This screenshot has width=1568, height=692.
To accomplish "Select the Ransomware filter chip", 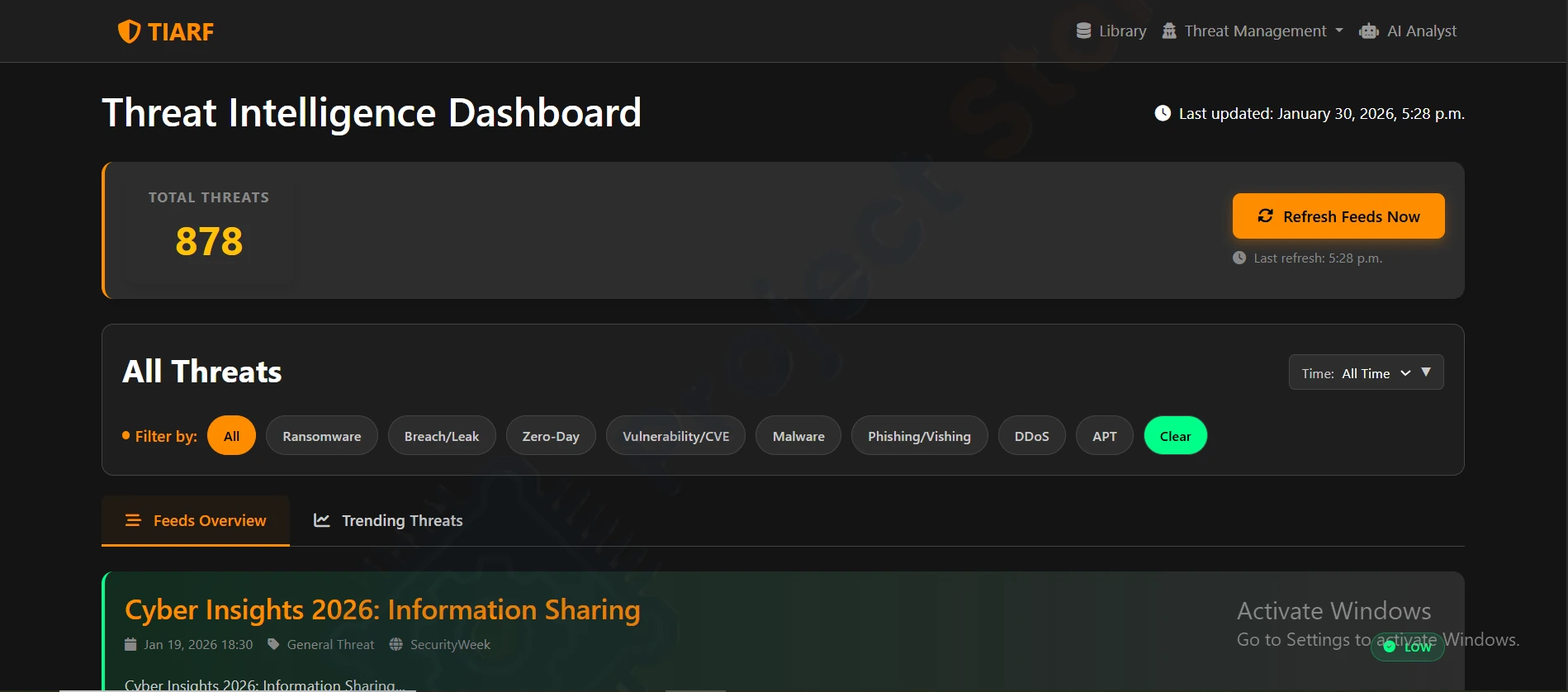I will pyautogui.click(x=321, y=436).
